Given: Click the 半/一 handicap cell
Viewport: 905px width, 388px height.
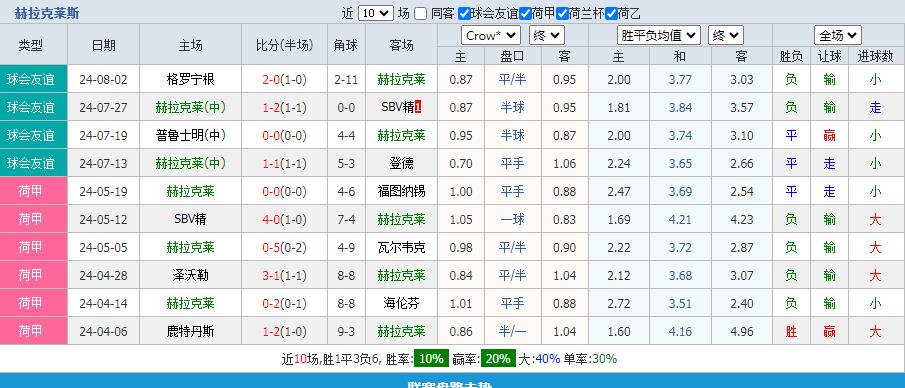Looking at the screenshot, I should (513, 331).
